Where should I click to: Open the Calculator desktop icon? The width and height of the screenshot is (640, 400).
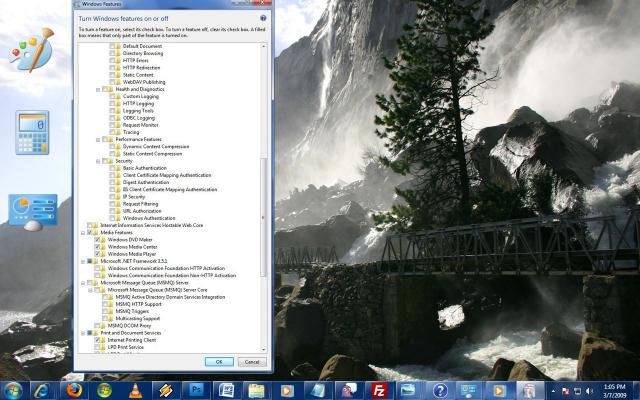point(33,132)
